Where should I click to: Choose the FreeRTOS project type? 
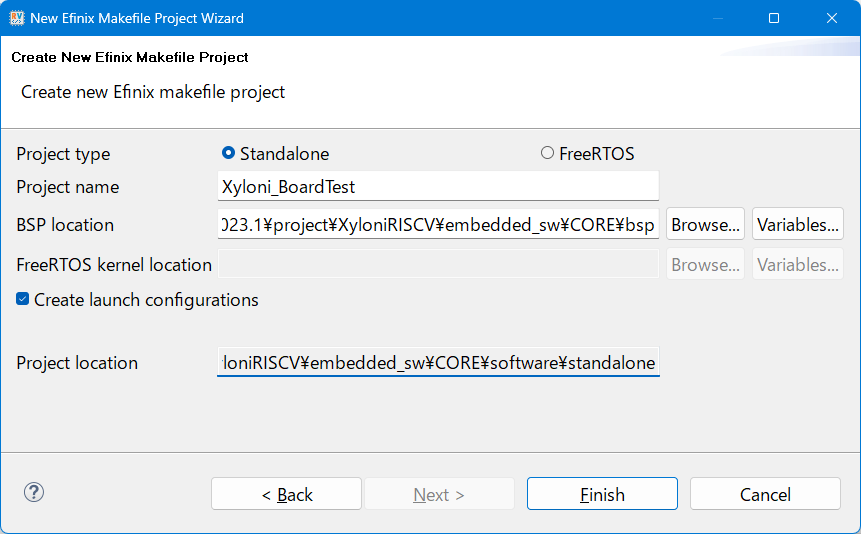547,153
